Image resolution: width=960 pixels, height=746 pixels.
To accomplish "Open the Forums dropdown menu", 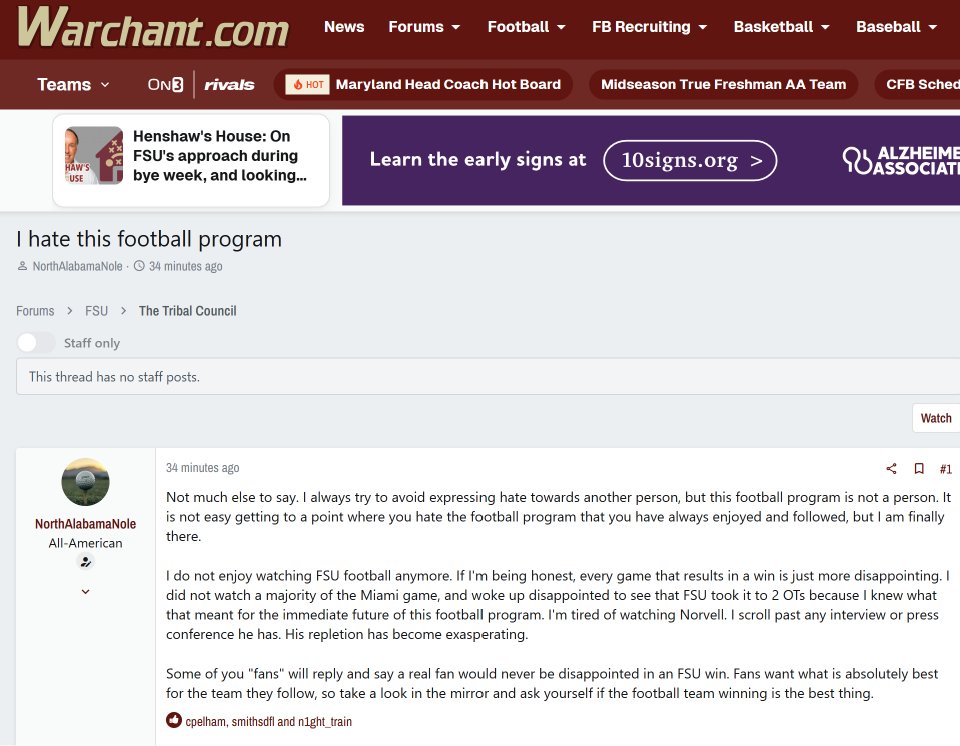I will (x=424, y=27).
